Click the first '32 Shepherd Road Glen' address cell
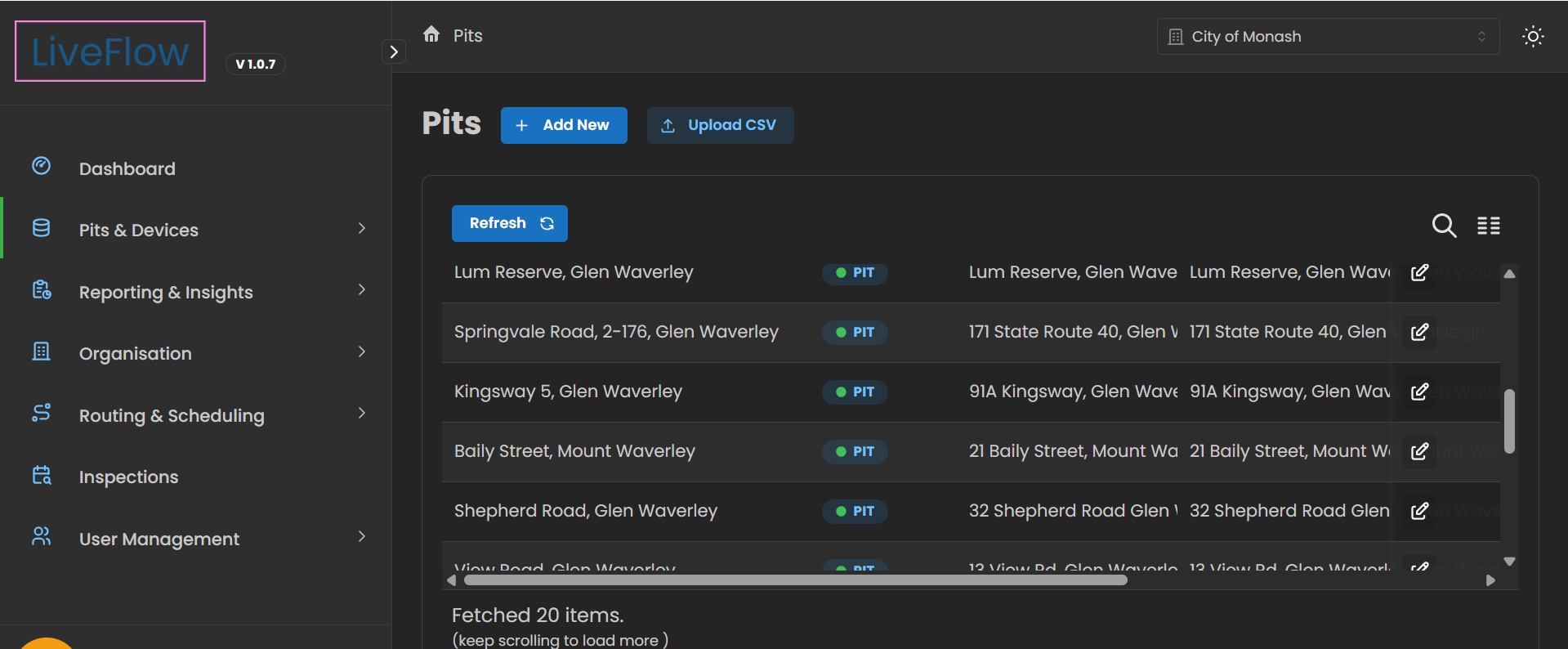 click(1074, 511)
